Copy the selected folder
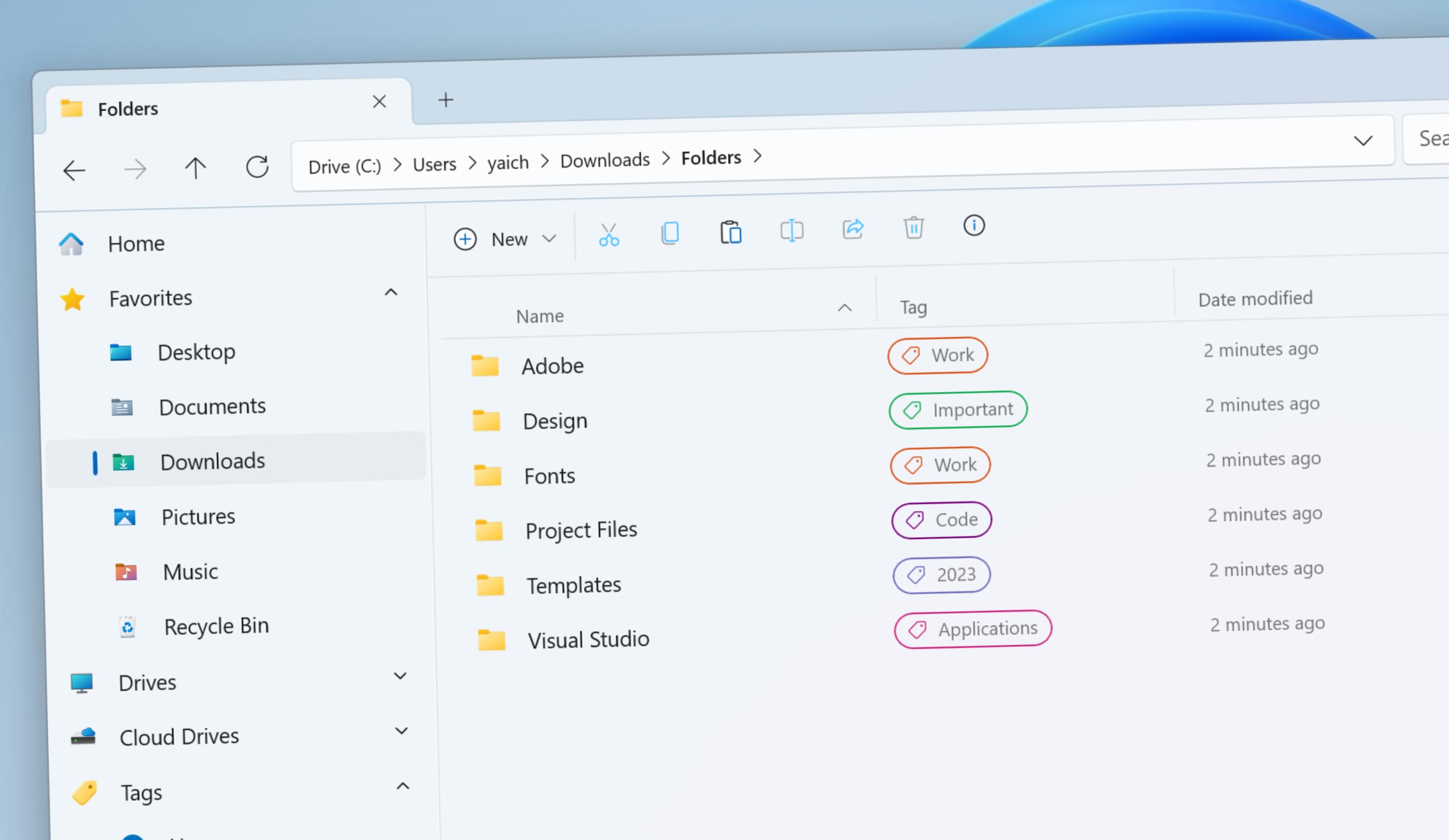This screenshot has width=1449, height=840. point(670,233)
